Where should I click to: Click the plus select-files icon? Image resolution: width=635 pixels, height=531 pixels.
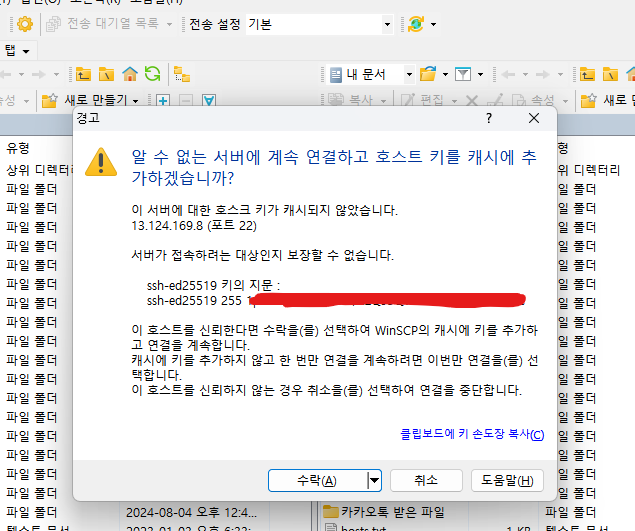163,100
